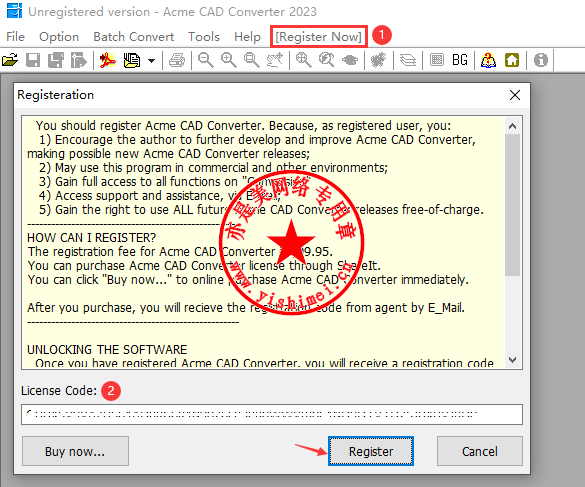The image size is (585, 487).
Task: Click the Print icon
Action: pyautogui.click(x=177, y=60)
